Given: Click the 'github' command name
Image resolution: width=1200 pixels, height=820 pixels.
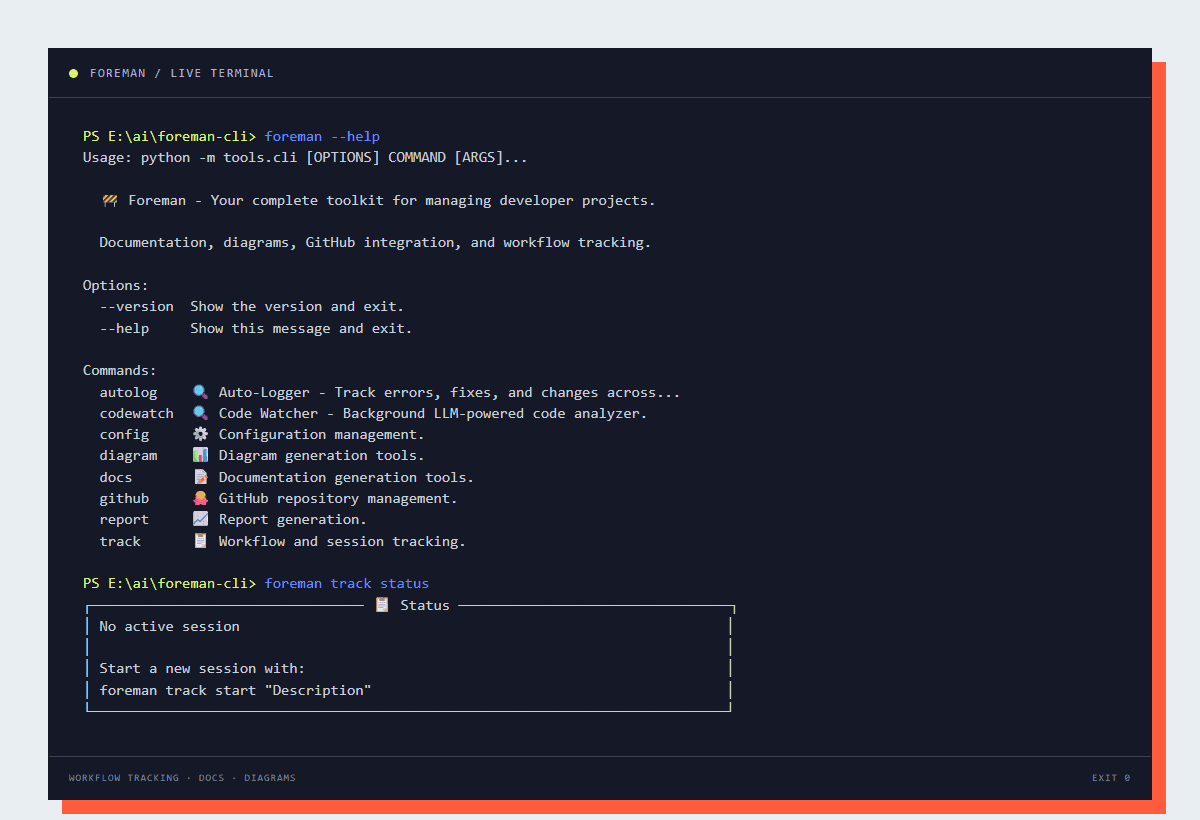Looking at the screenshot, I should coord(124,498).
